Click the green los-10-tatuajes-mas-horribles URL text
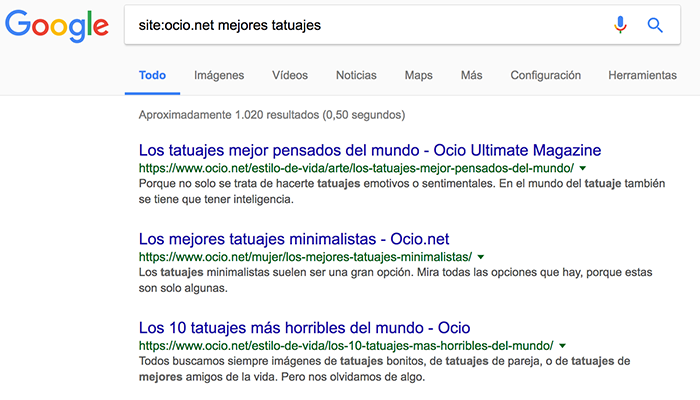 tap(345, 345)
